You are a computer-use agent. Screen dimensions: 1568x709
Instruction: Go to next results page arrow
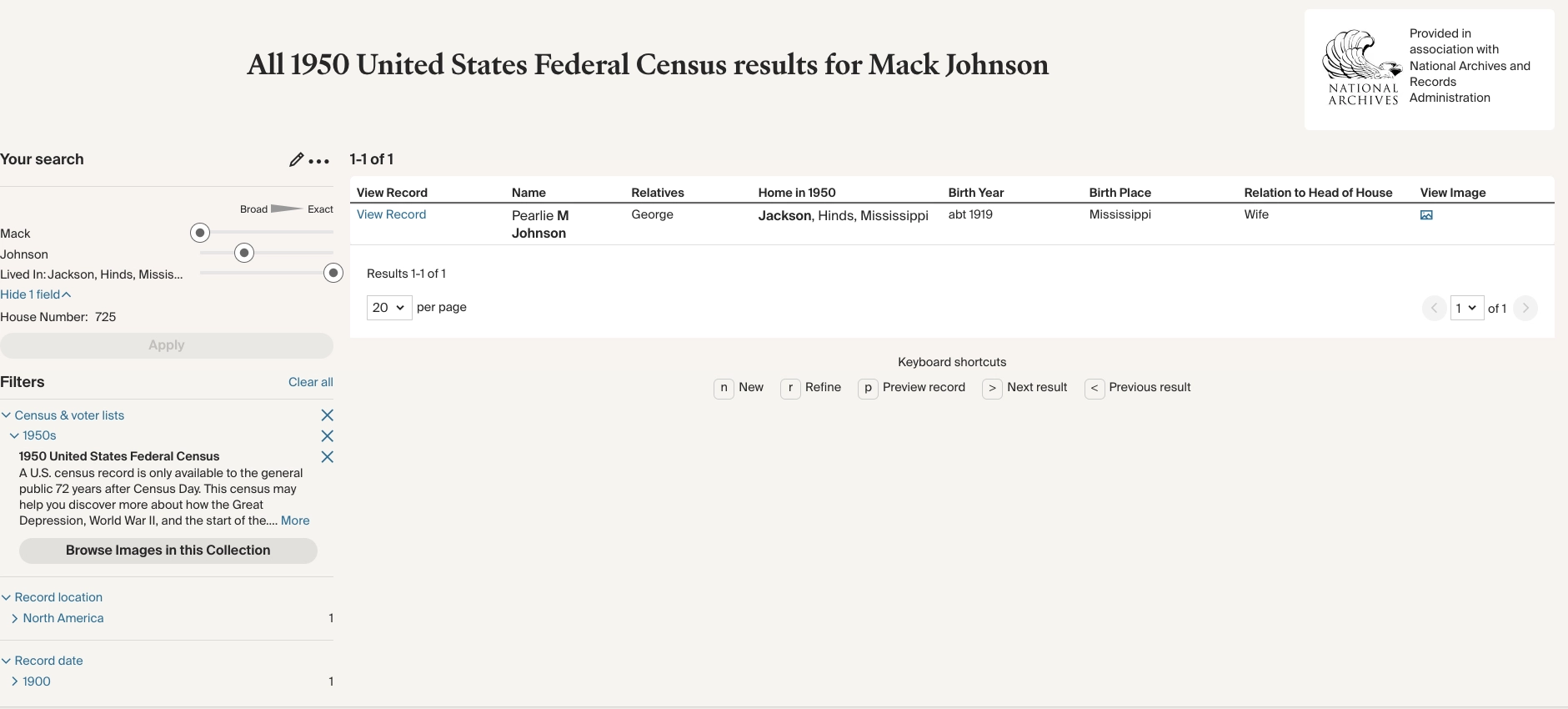pyautogui.click(x=1525, y=308)
